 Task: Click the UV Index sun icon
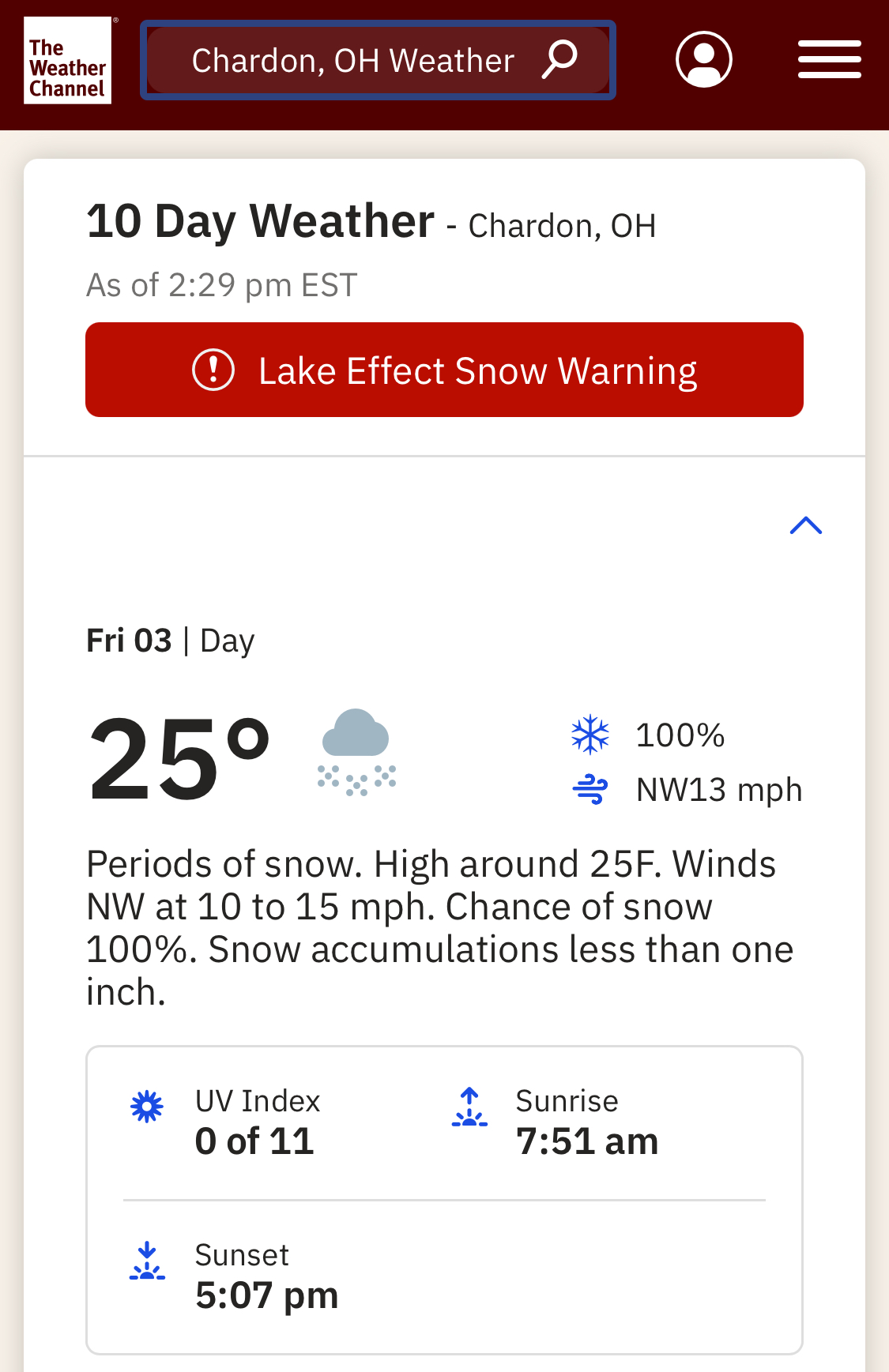(147, 1107)
